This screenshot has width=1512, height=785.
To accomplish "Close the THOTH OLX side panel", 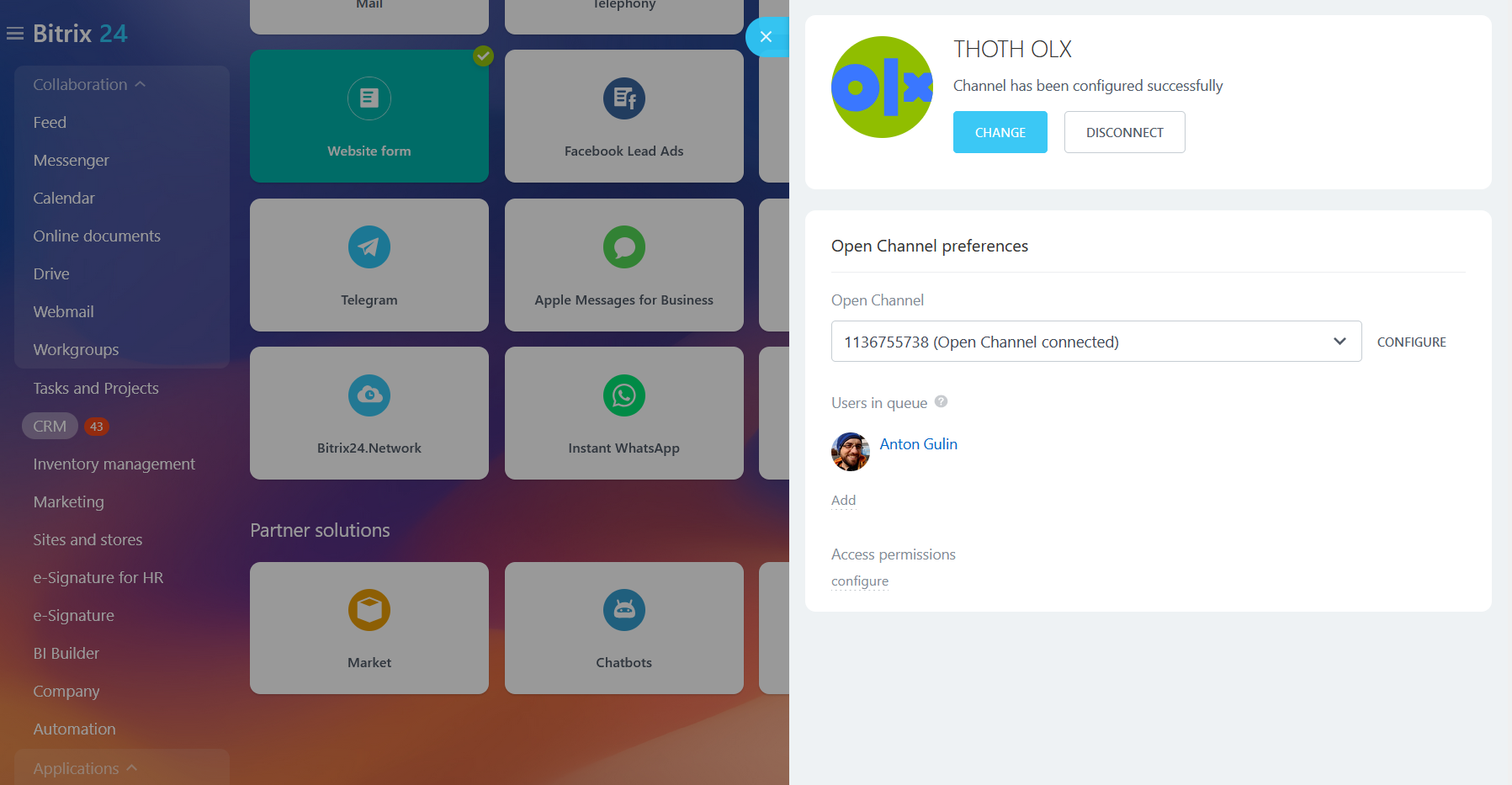I will pos(766,37).
